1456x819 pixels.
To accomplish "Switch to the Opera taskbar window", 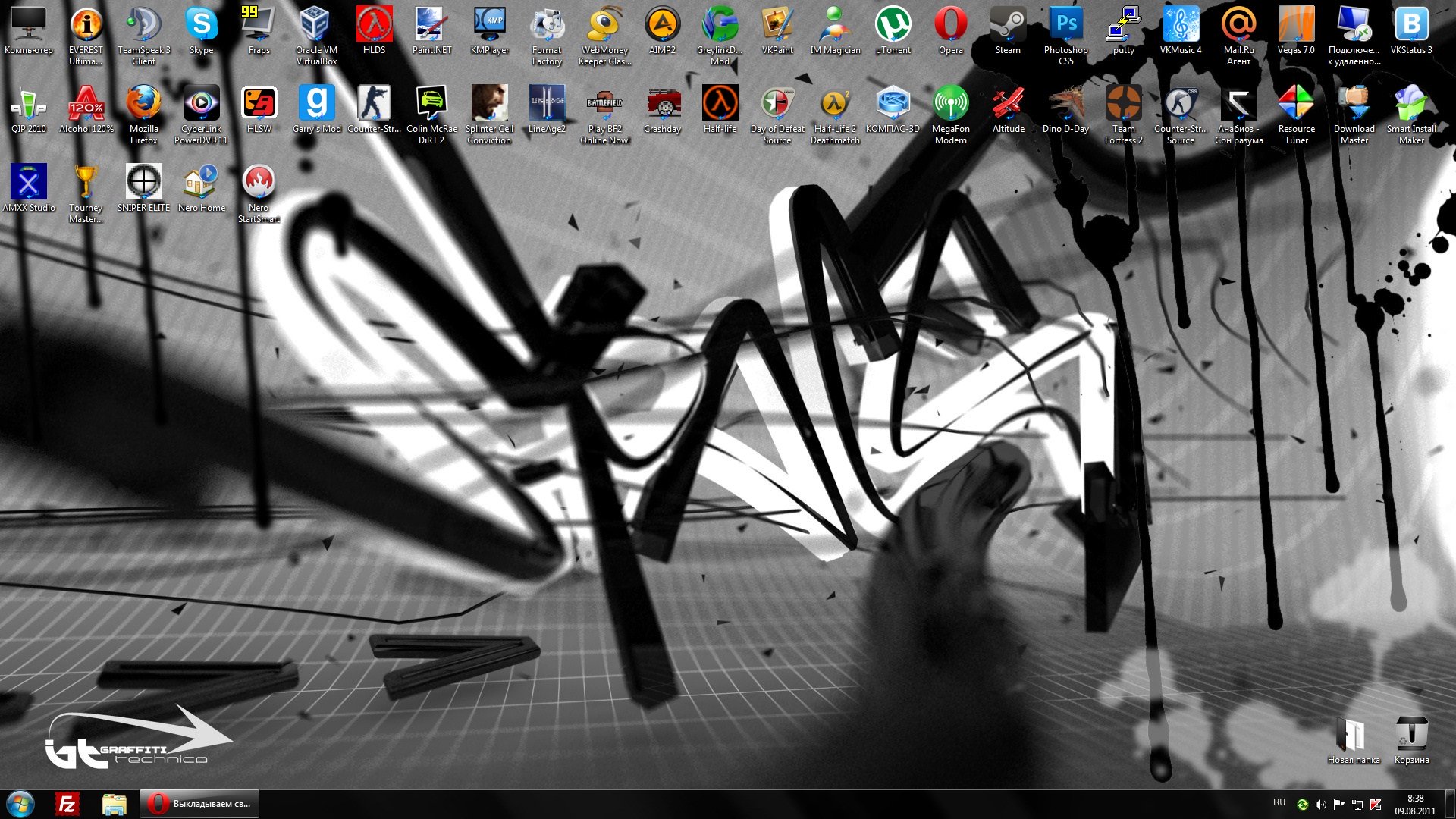I will 199,804.
